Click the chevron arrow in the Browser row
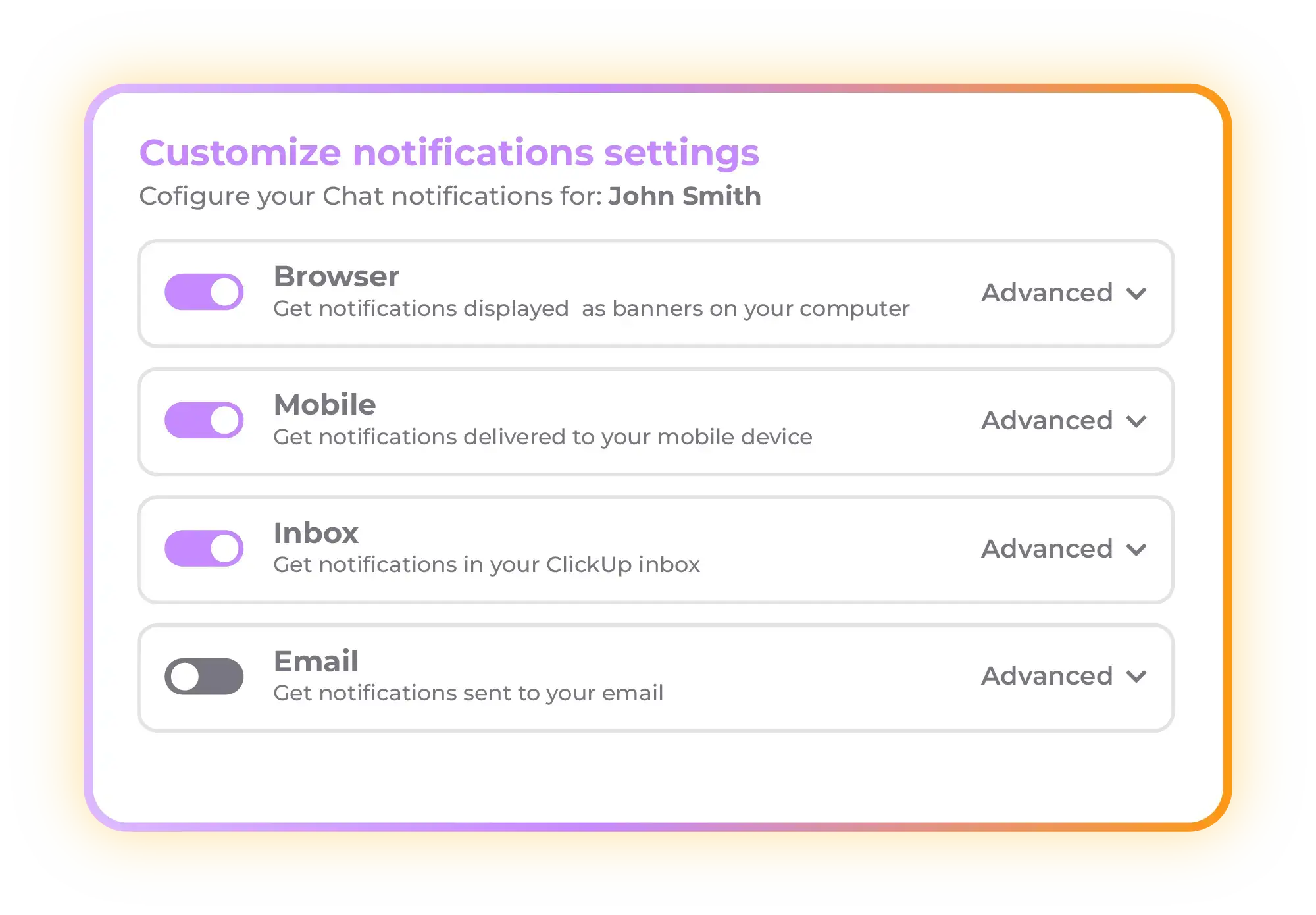This screenshot has width=1316, height=915. click(1136, 293)
